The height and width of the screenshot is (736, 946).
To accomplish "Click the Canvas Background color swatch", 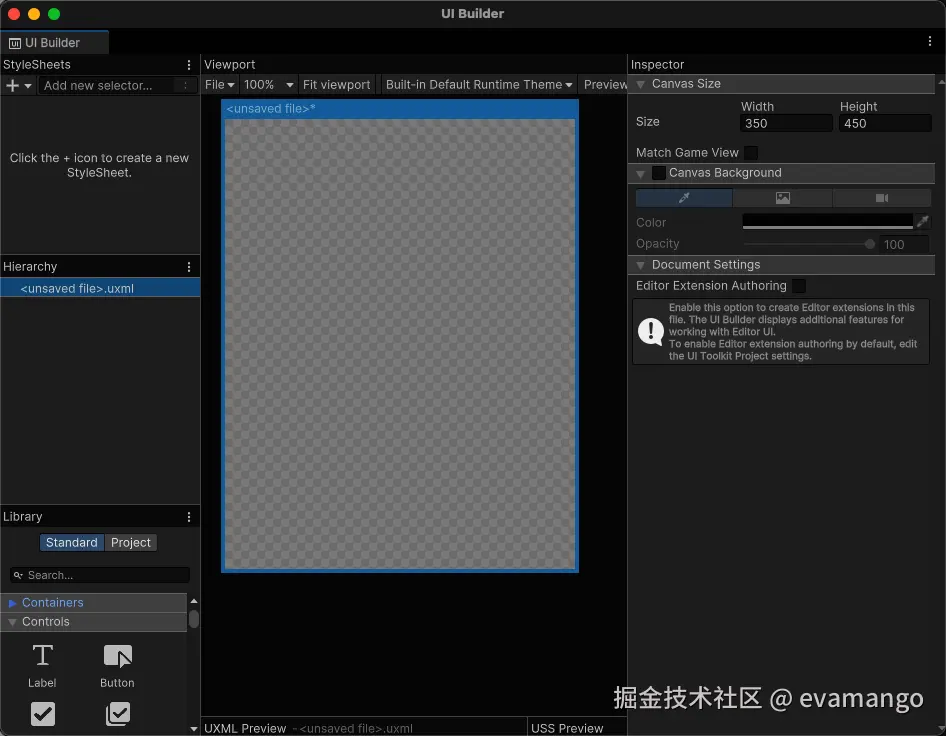I will 828,221.
